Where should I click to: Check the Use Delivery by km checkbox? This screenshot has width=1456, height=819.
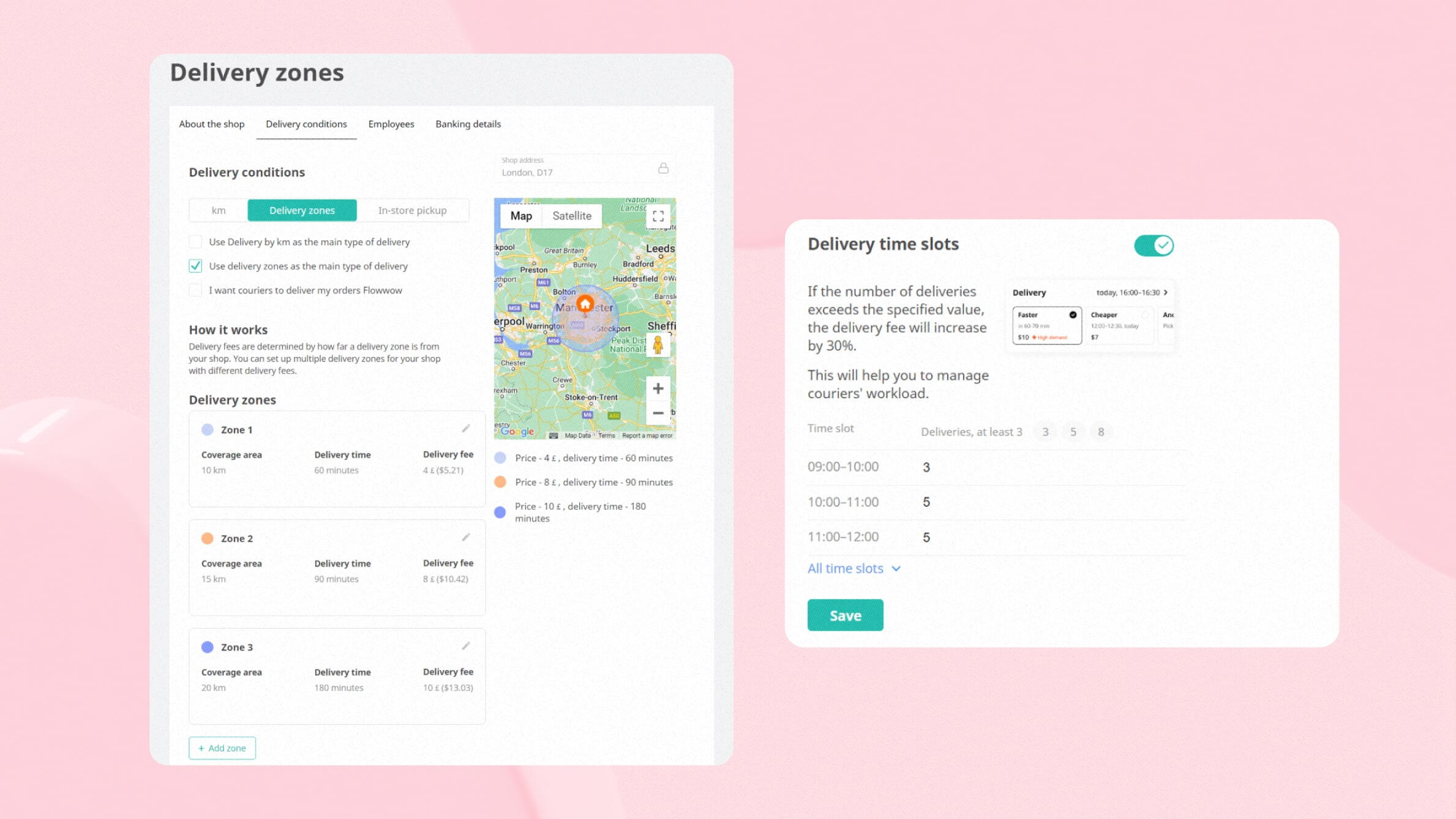pyautogui.click(x=196, y=241)
